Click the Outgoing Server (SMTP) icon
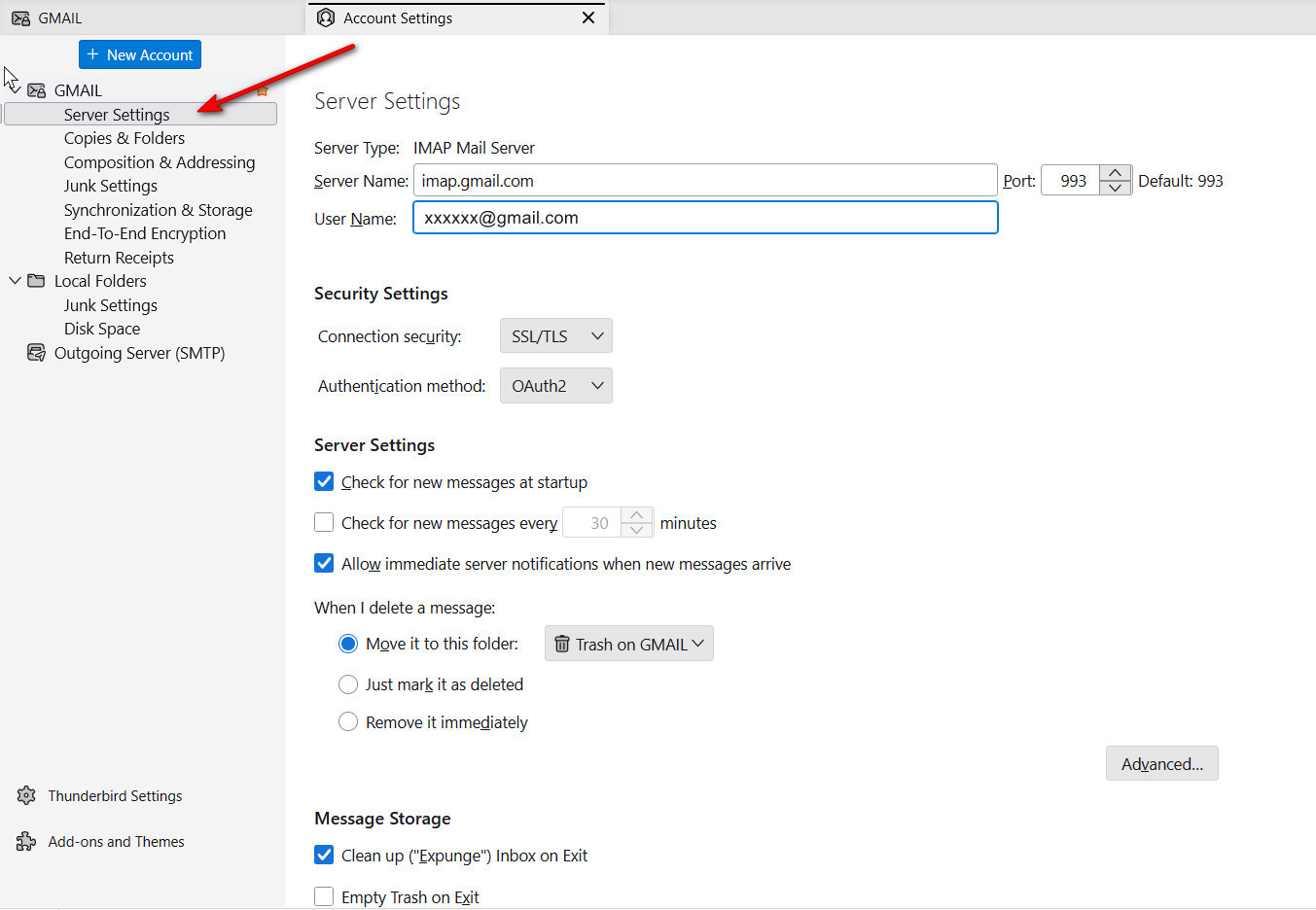This screenshot has width=1316, height=910. [x=36, y=353]
